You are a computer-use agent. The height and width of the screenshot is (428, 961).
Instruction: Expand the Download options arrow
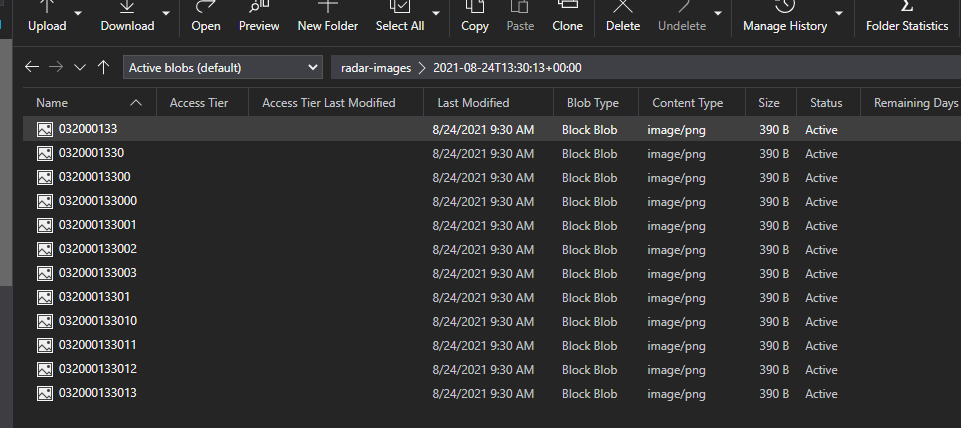[x=166, y=13]
